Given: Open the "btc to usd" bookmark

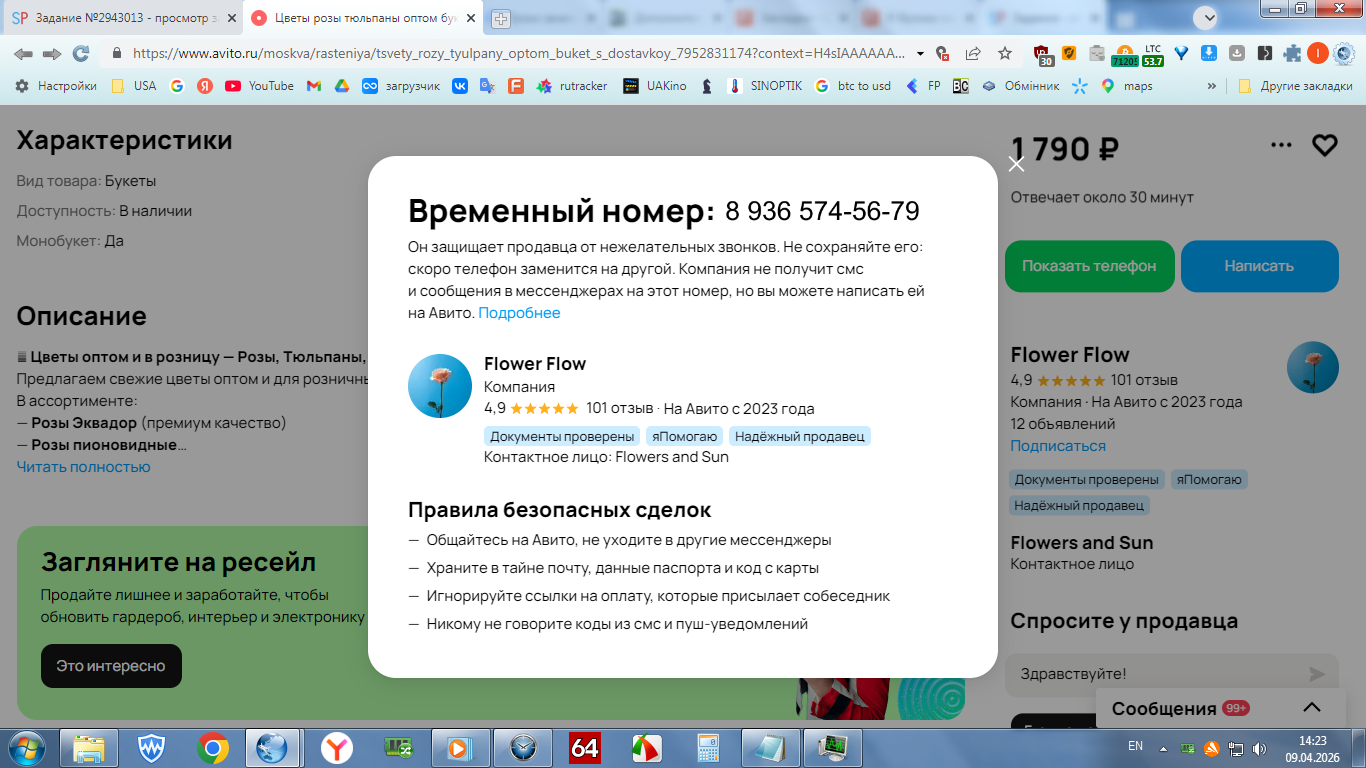Looking at the screenshot, I should [852, 86].
